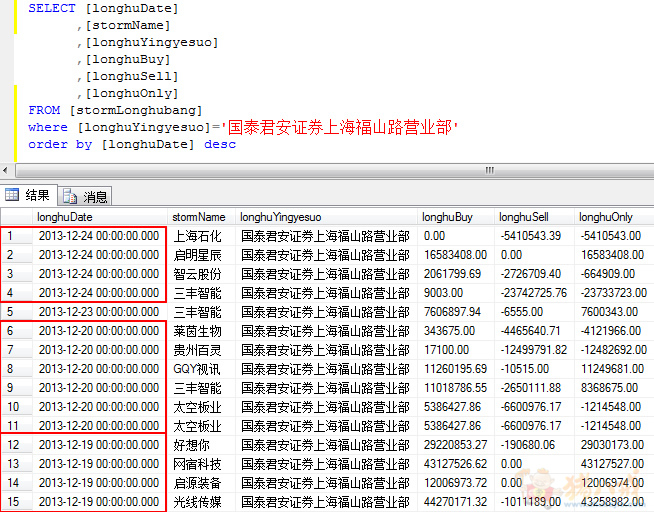Screen dimensions: 654x512
Task: Click longhuOnly value -23733723.00
Action: [x=614, y=293]
